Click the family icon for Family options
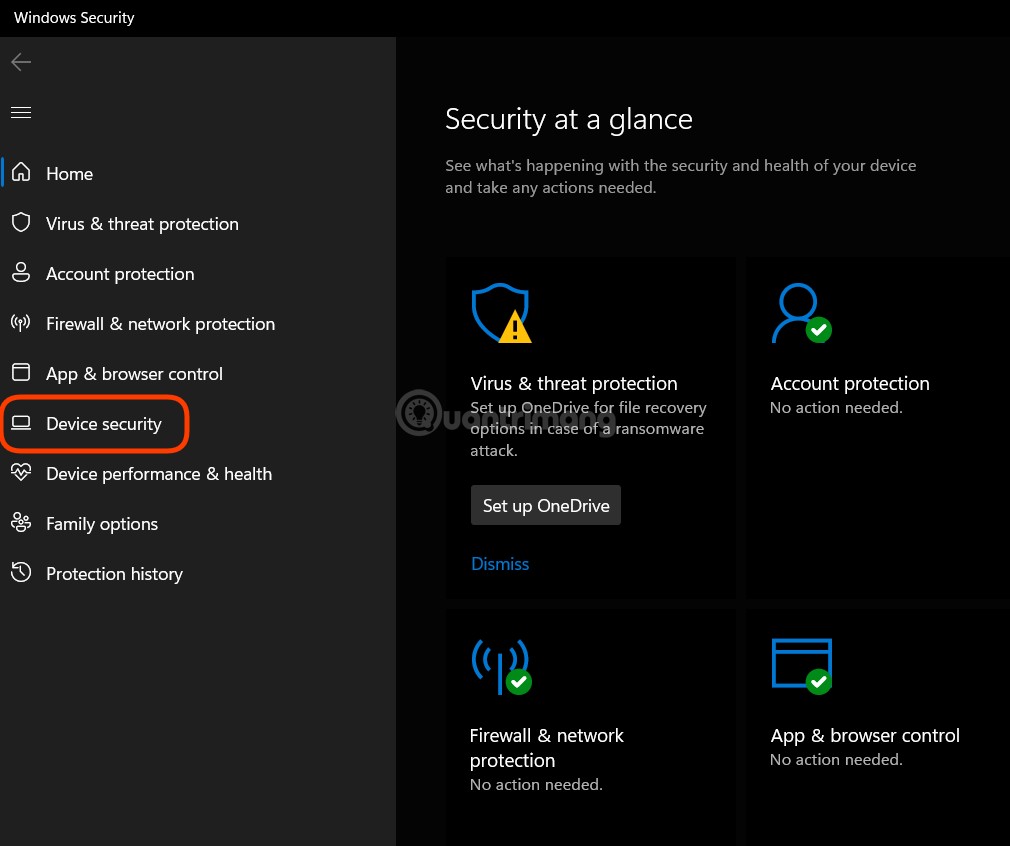The image size is (1010, 846). click(21, 523)
